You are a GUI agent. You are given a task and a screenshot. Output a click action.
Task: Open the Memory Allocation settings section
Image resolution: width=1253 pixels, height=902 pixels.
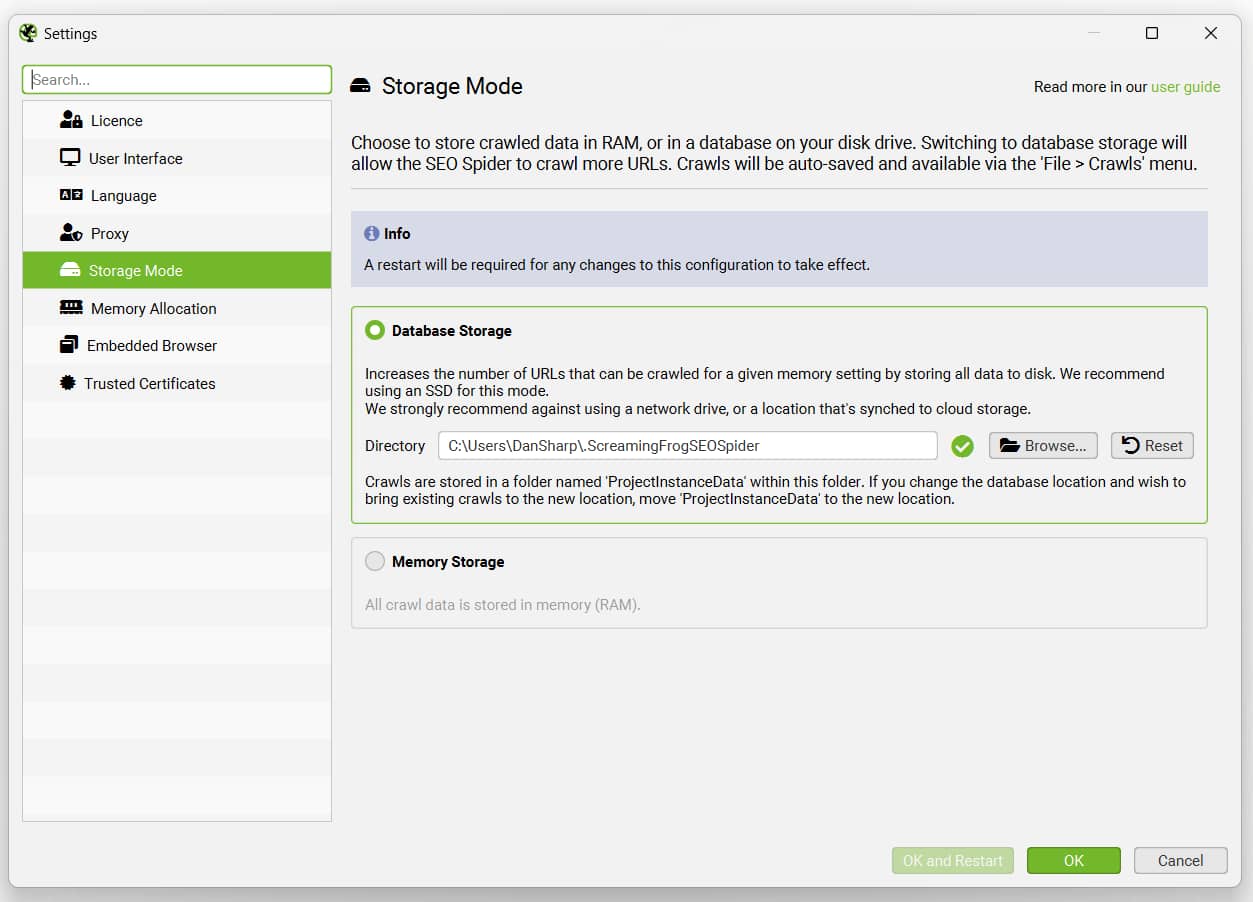[x=153, y=308]
